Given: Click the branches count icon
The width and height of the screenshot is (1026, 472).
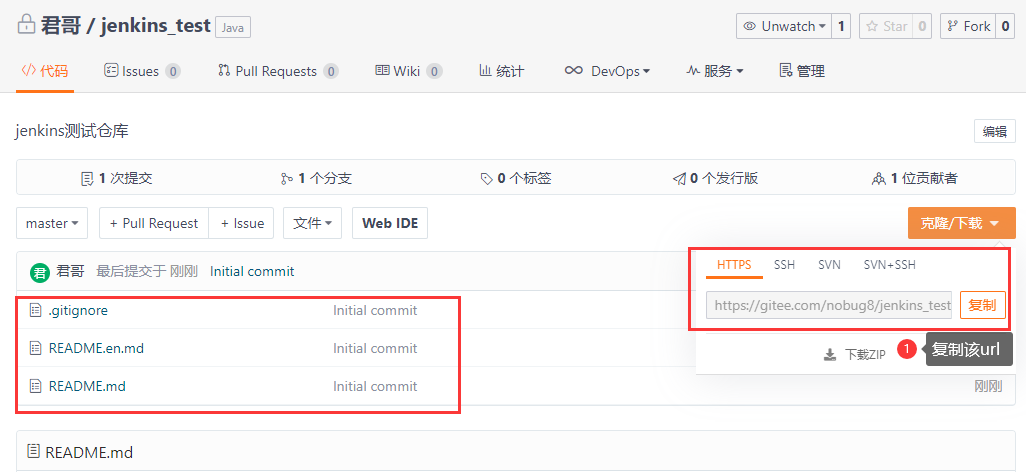Looking at the screenshot, I should click(x=287, y=179).
